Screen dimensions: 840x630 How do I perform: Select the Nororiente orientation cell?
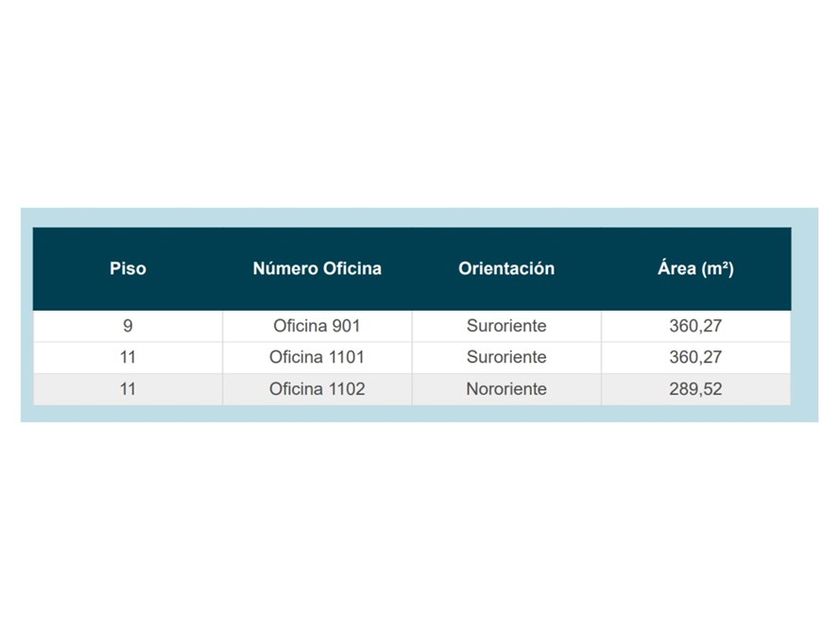click(506, 389)
